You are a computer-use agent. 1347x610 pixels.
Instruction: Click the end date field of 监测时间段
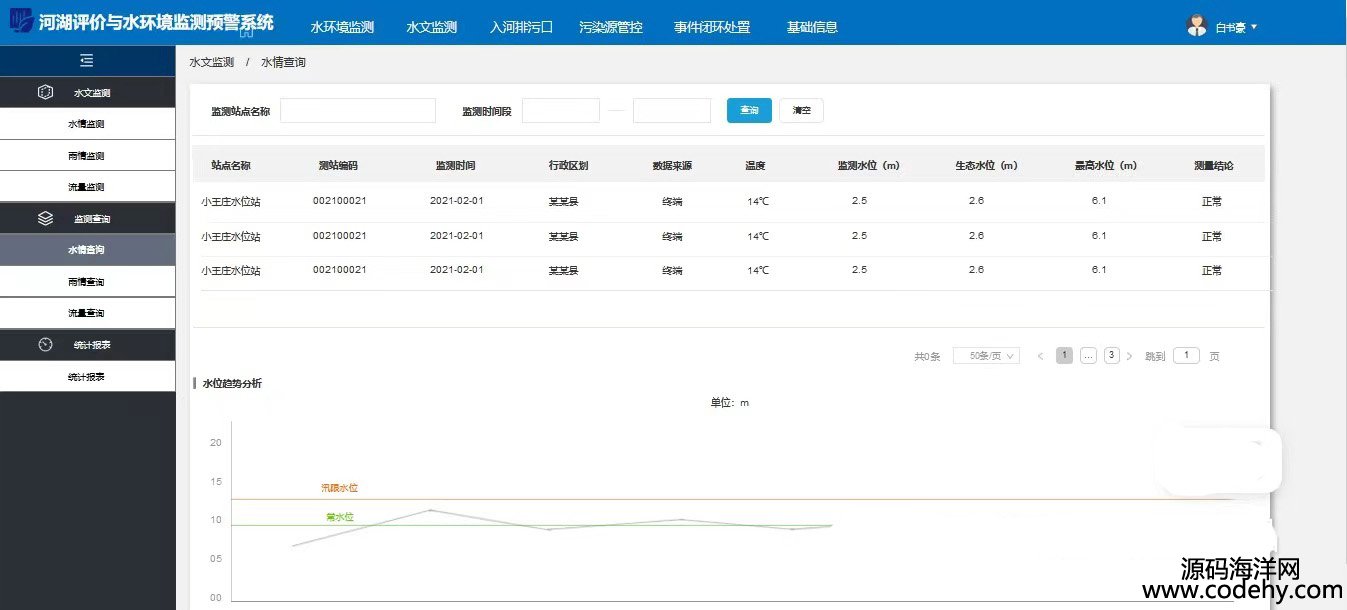tap(672, 110)
